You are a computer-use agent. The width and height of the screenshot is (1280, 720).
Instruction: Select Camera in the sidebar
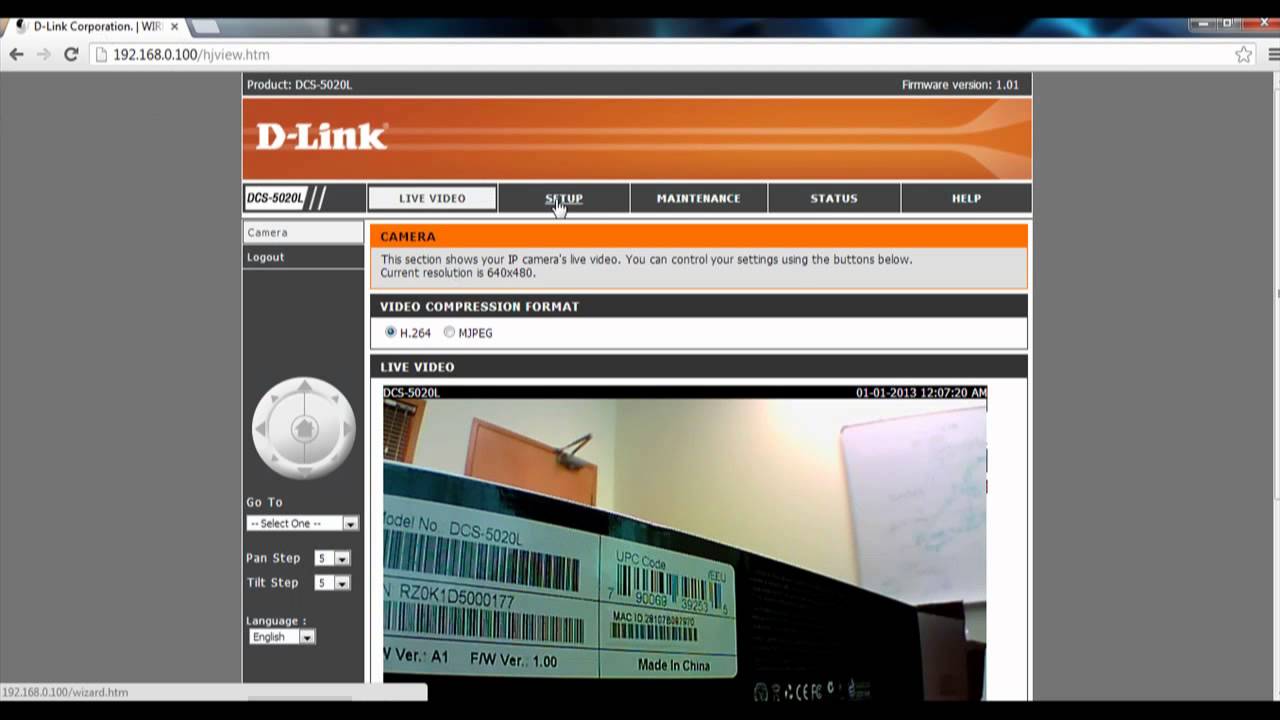[303, 232]
